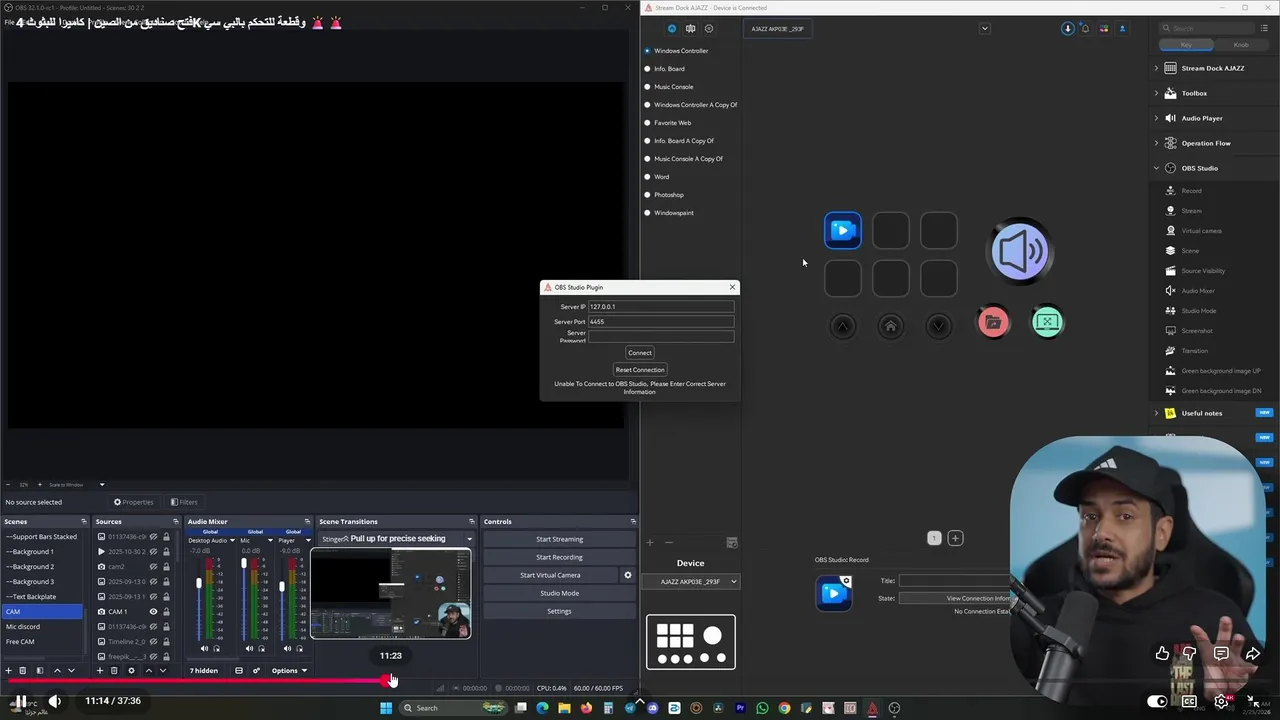1280x720 pixels.
Task: Select the Info. Board profile
Action: (x=669, y=69)
